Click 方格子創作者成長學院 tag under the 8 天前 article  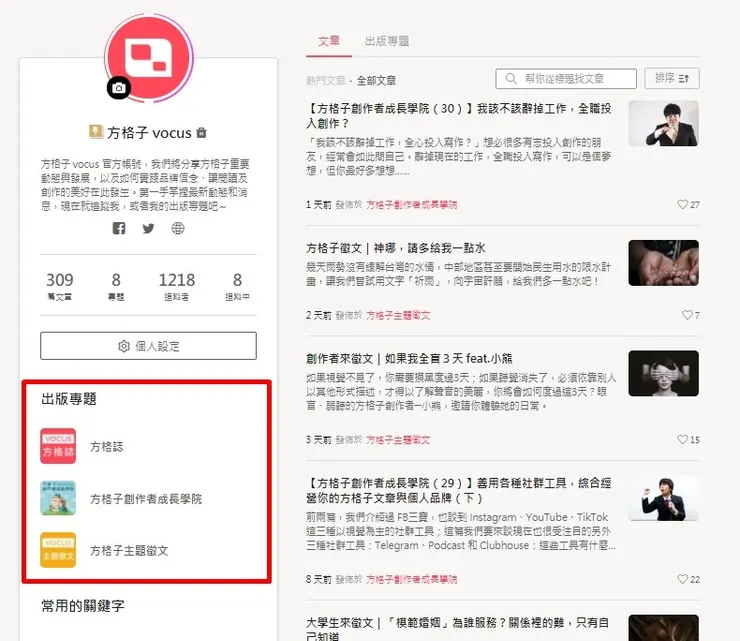click(x=412, y=580)
